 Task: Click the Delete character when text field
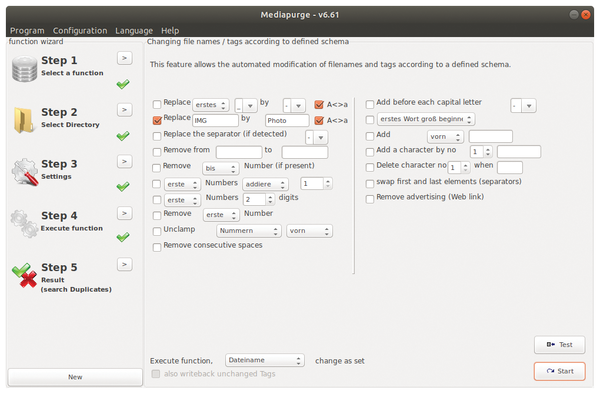(x=510, y=168)
